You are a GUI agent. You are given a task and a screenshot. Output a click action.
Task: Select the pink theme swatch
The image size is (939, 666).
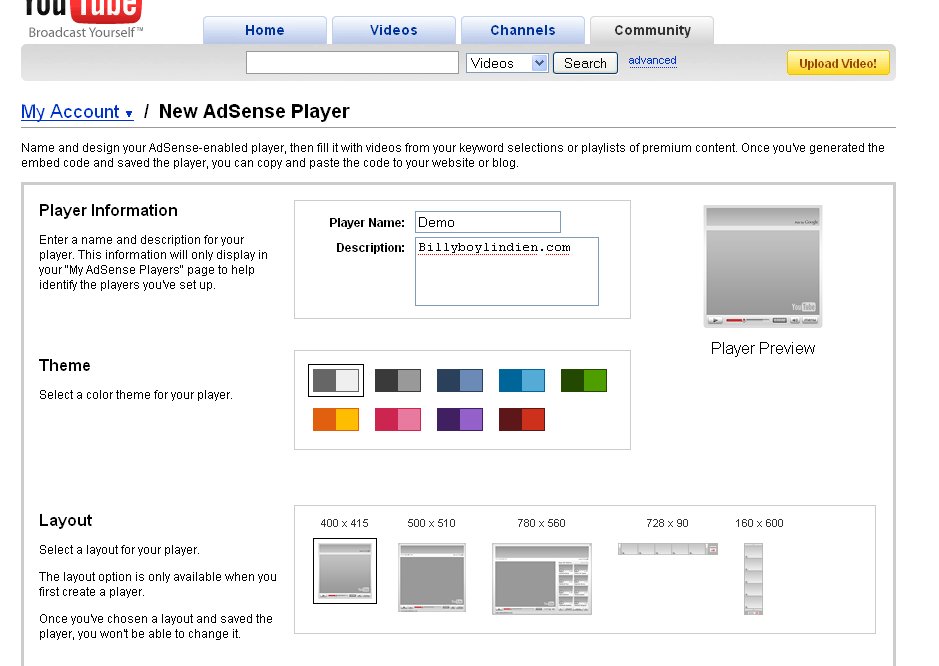coord(398,419)
